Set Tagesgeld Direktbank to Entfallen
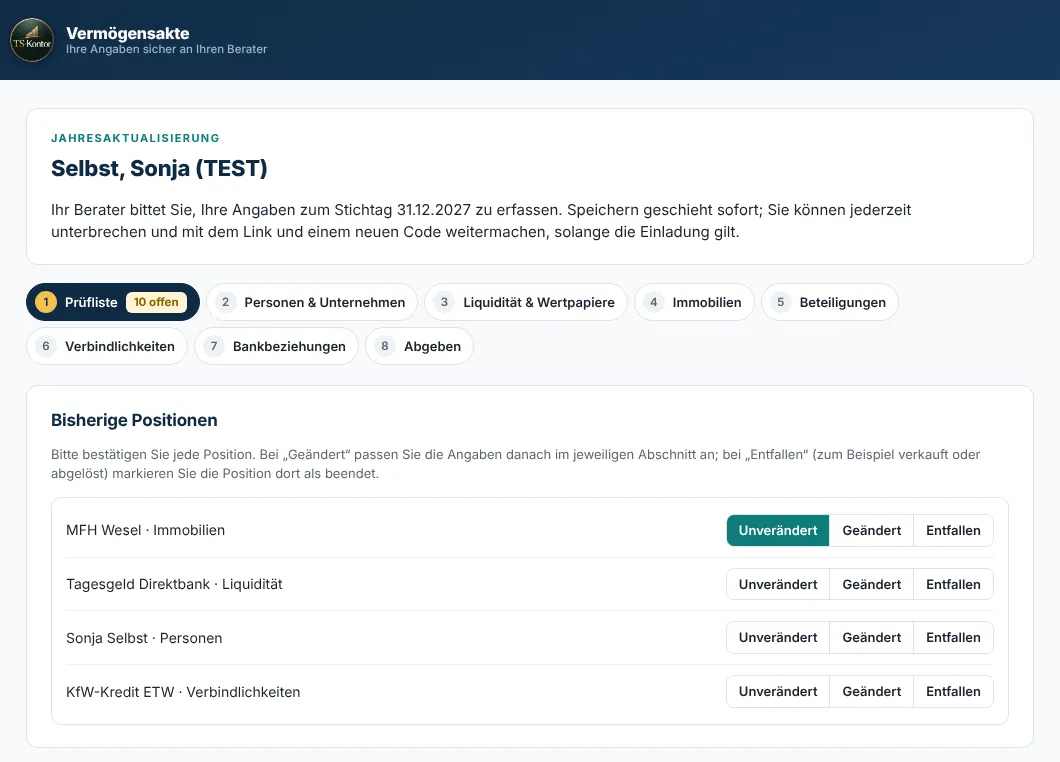Viewport: 1060px width, 762px height. pyautogui.click(x=953, y=584)
